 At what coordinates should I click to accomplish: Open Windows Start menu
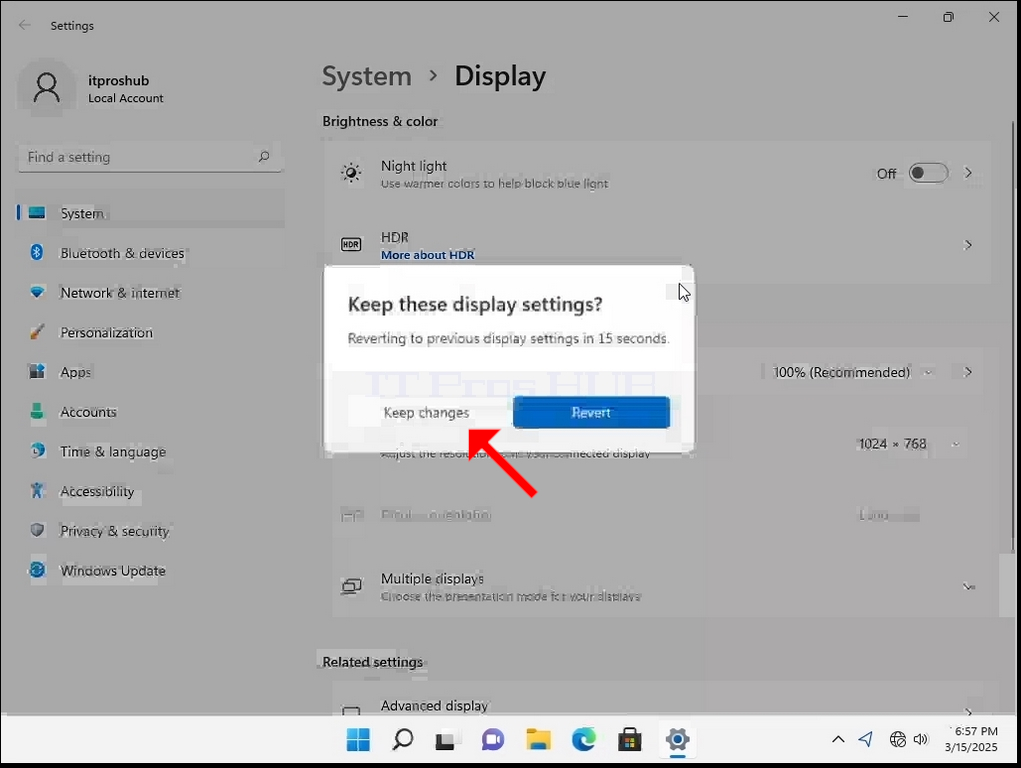click(358, 739)
